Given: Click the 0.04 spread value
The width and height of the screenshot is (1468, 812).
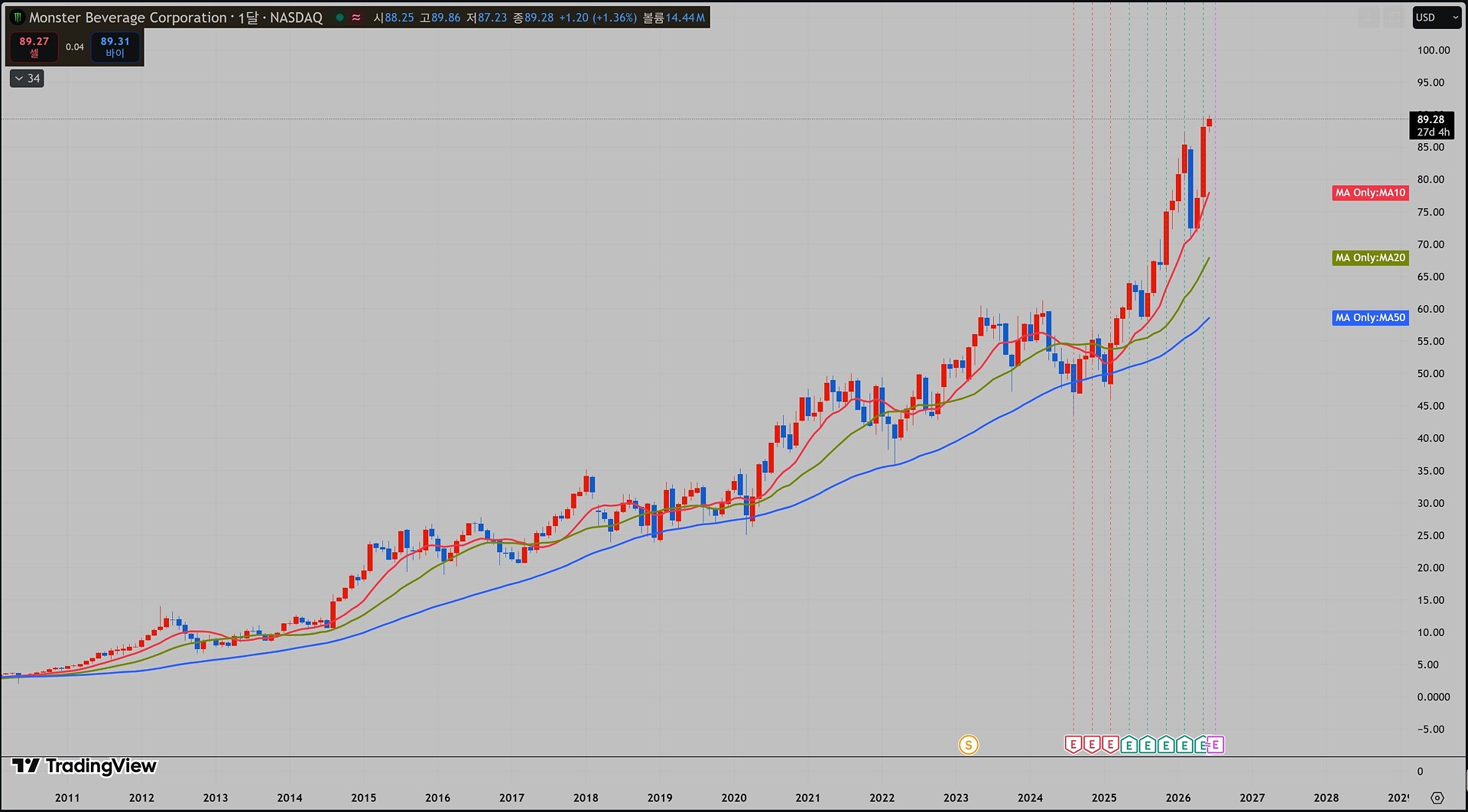Looking at the screenshot, I should pyautogui.click(x=75, y=47).
